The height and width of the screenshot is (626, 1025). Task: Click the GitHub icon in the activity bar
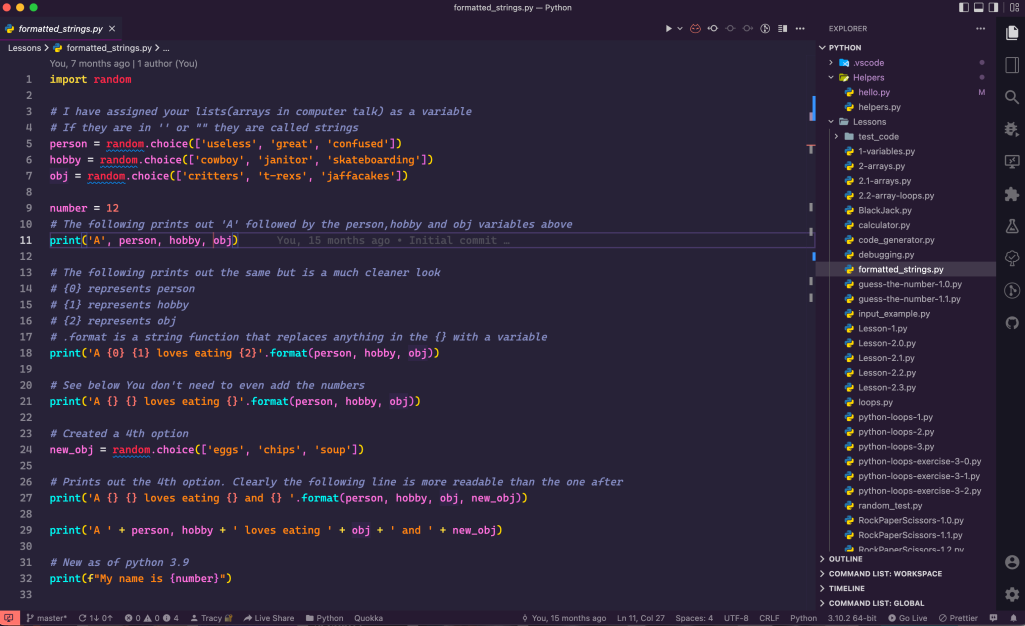[1012, 322]
